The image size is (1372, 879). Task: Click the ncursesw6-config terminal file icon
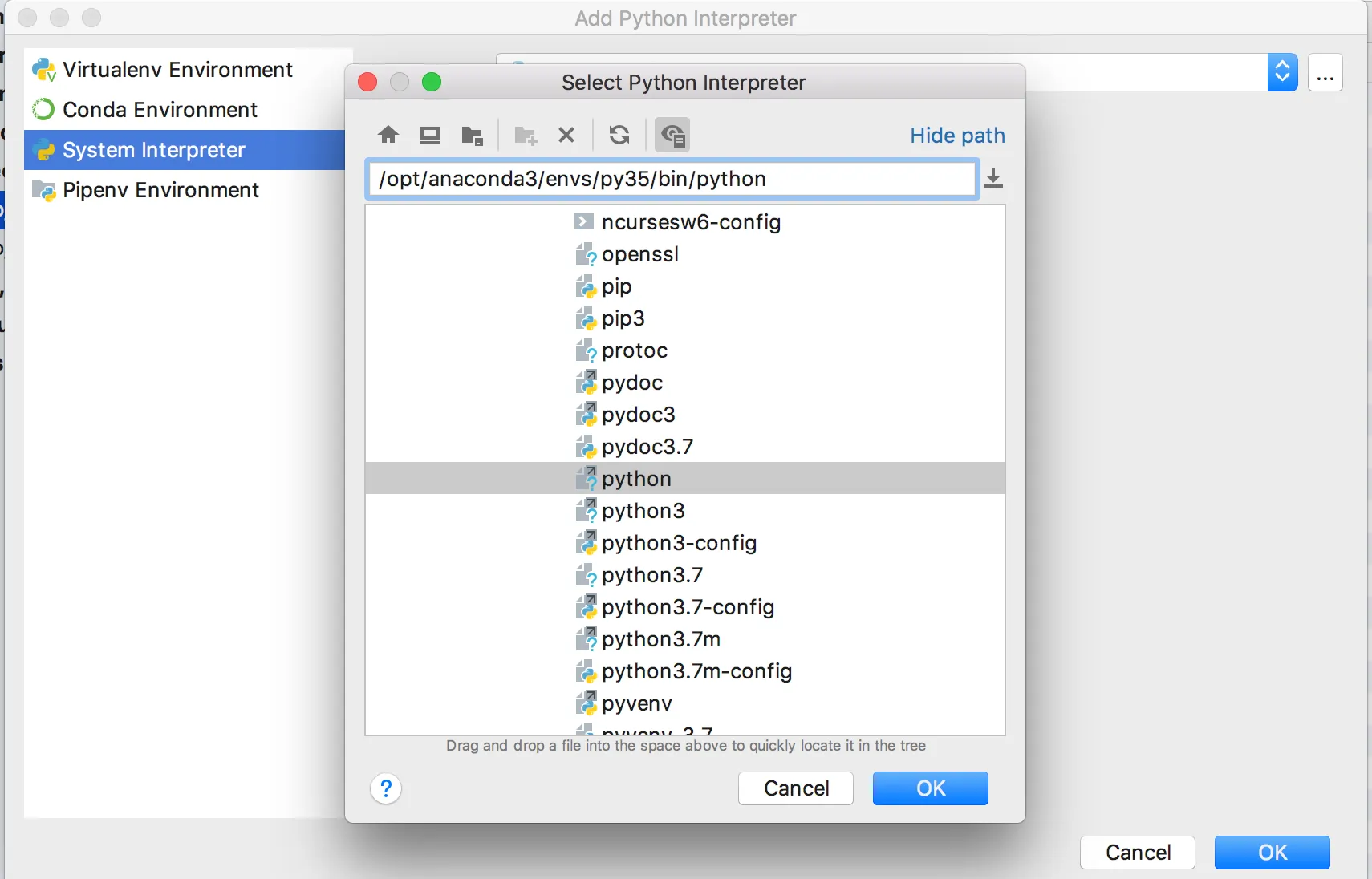coord(584,221)
